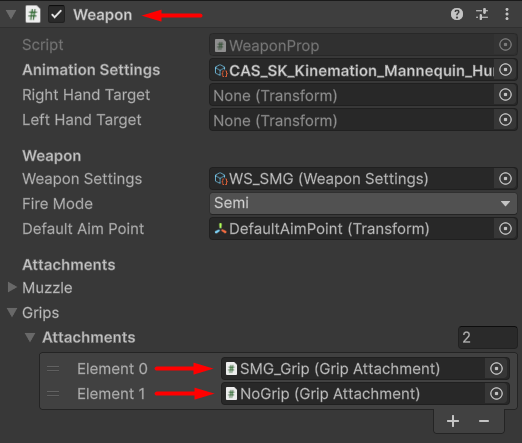Click the object picker for SMG_Grip element

pos(496,369)
